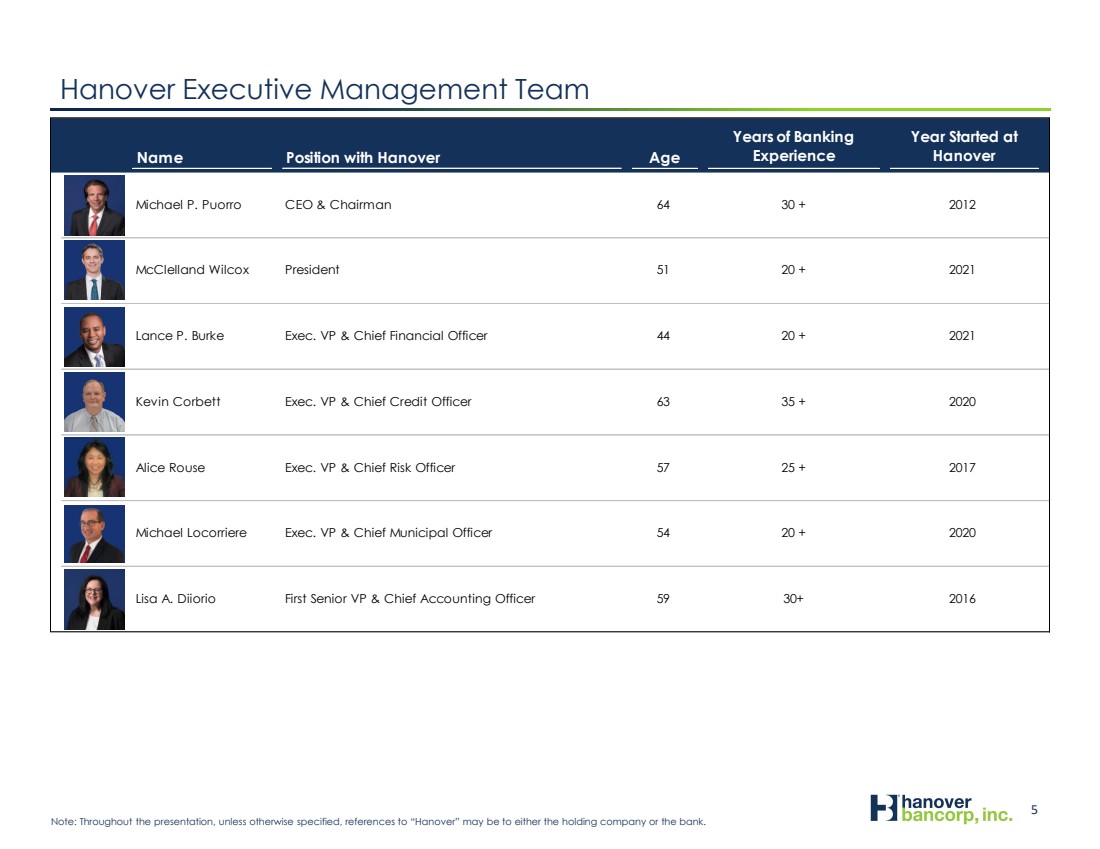Click start year "2020" in Kevin Corbett's row
The image size is (1100, 849).
click(x=962, y=402)
